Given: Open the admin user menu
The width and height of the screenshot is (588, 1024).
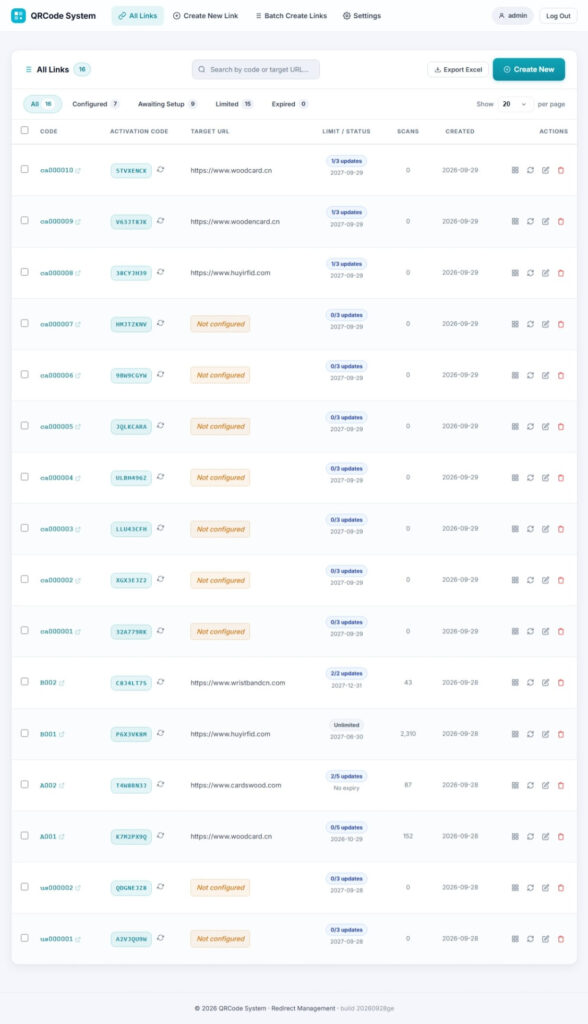Looking at the screenshot, I should coord(512,16).
